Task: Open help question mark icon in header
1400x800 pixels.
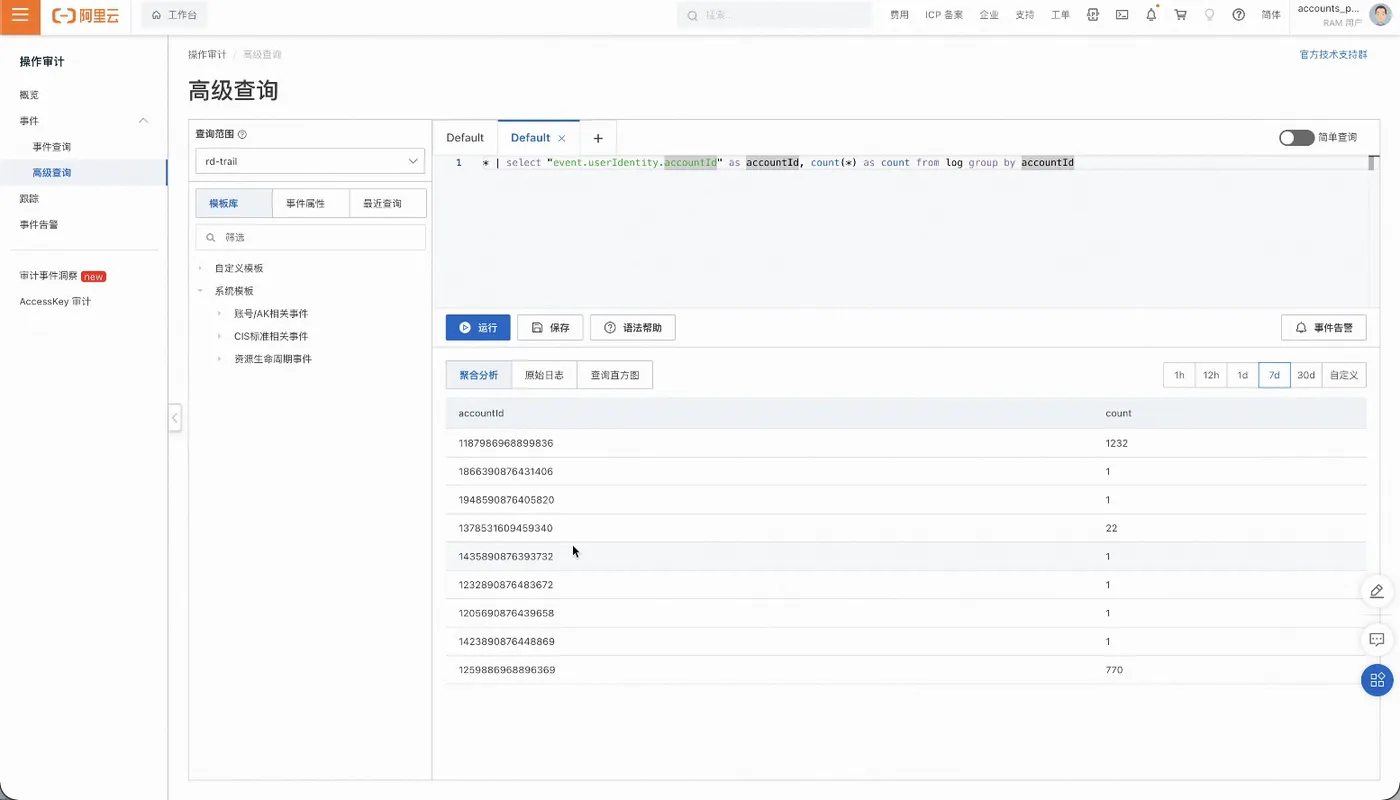Action: point(1239,15)
